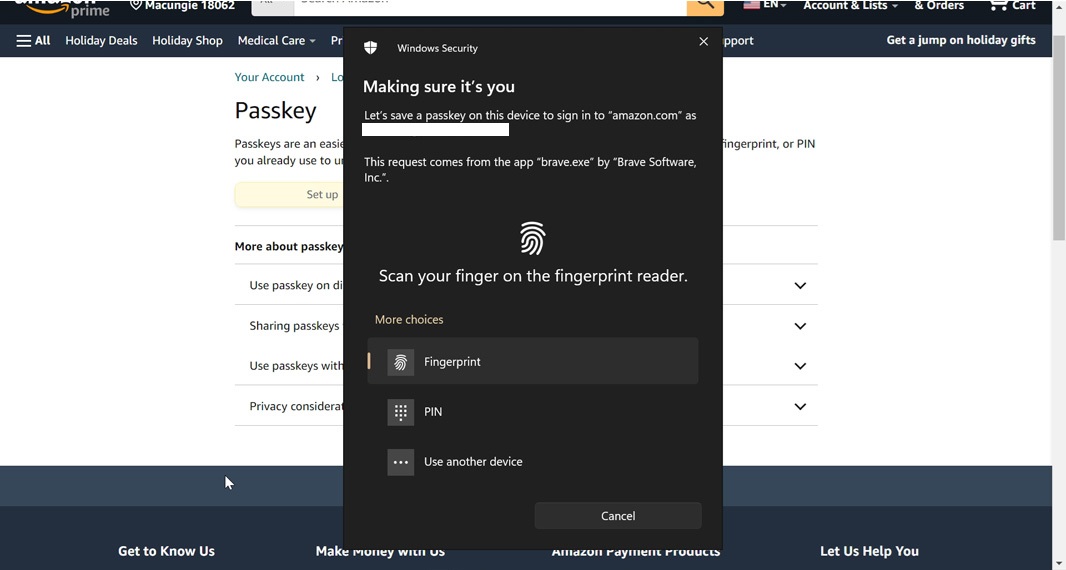The image size is (1066, 570).
Task: Click the delivery location Macungie 18062
Action: tap(182, 6)
